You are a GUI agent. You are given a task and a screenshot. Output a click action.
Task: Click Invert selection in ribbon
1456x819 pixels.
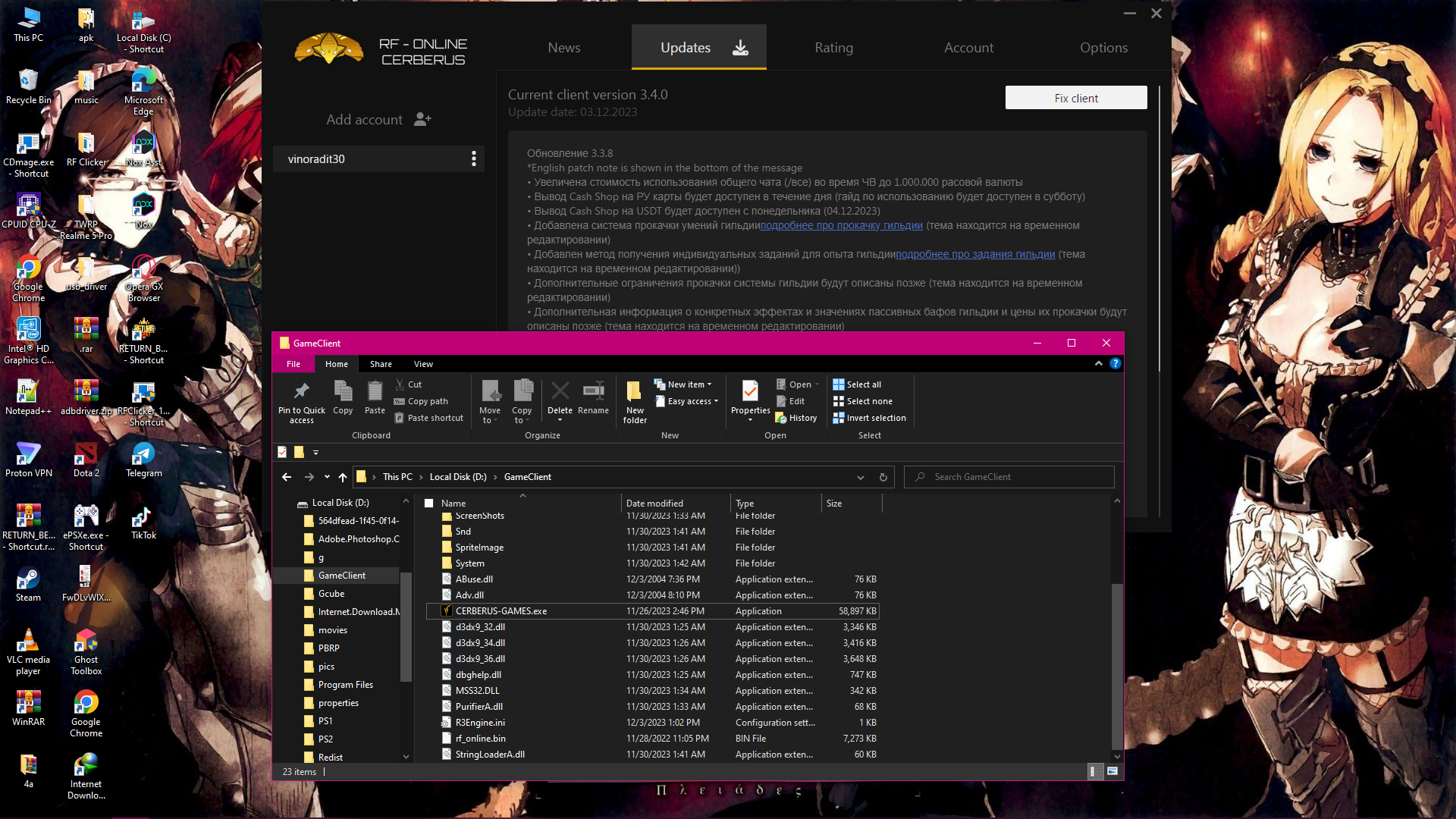click(869, 418)
